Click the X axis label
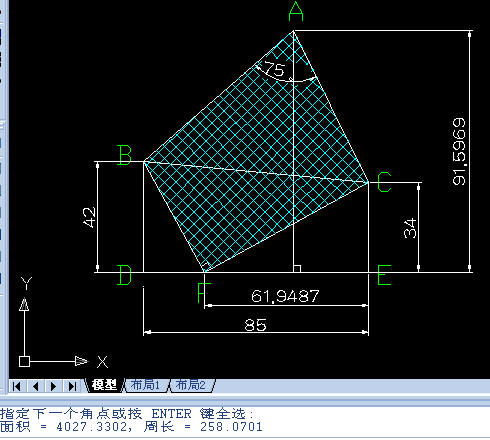The width and height of the screenshot is (490, 440). click(102, 362)
